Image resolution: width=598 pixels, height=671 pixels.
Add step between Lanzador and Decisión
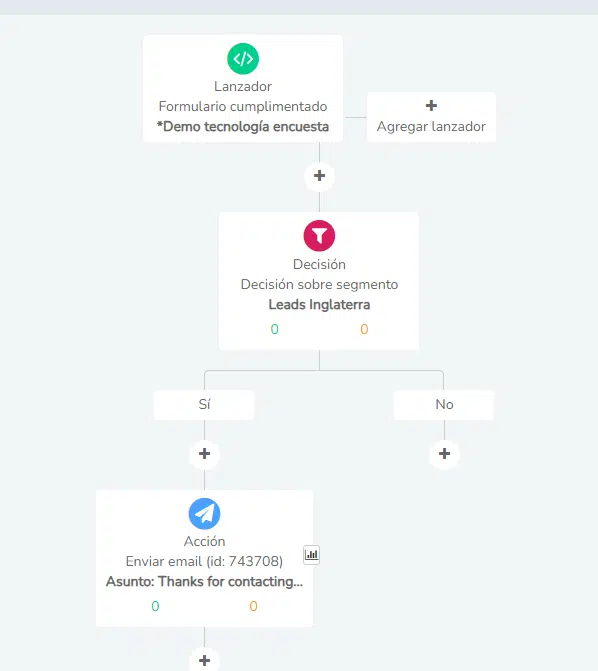click(x=319, y=176)
